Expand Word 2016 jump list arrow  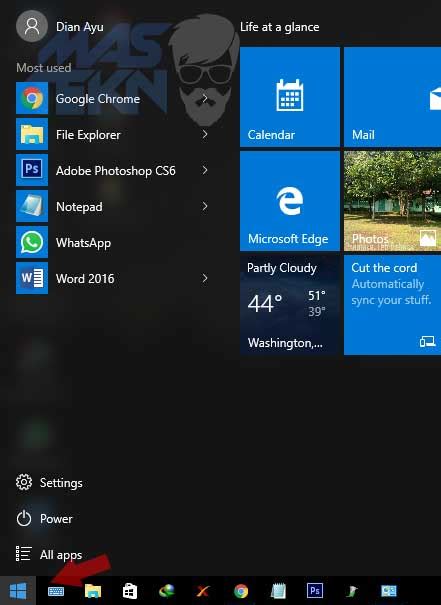click(x=205, y=278)
